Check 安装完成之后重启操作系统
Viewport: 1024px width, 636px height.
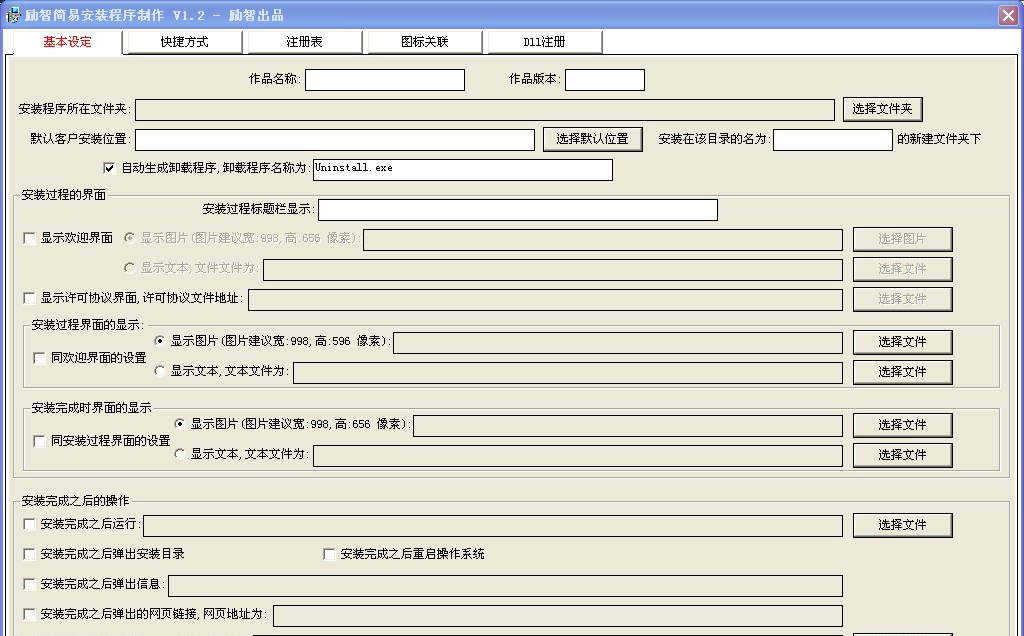click(x=329, y=553)
